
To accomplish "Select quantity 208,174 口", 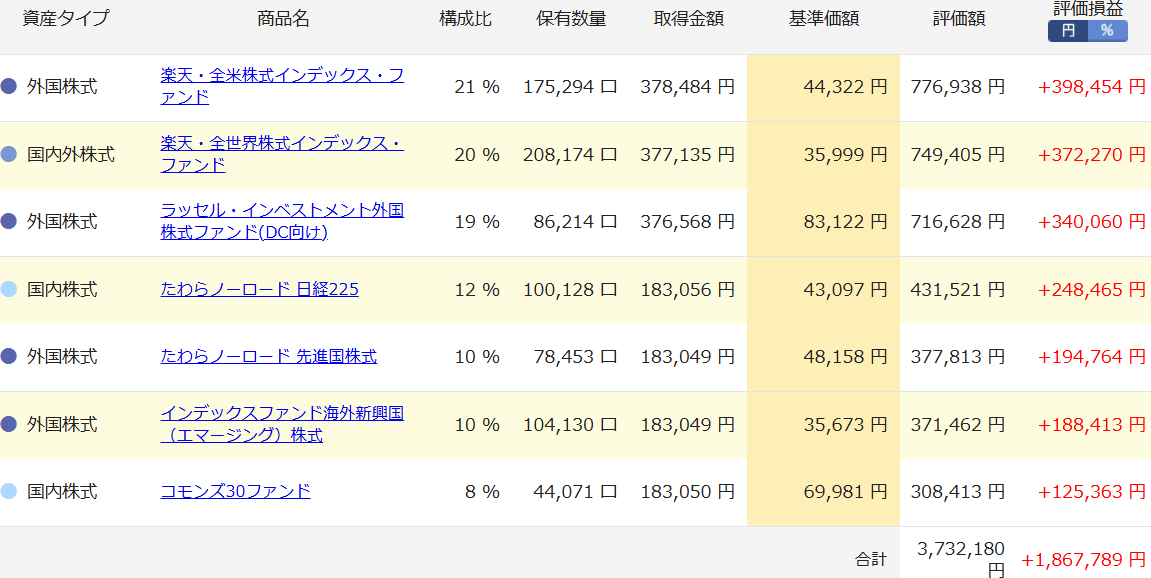I will pos(570,154).
